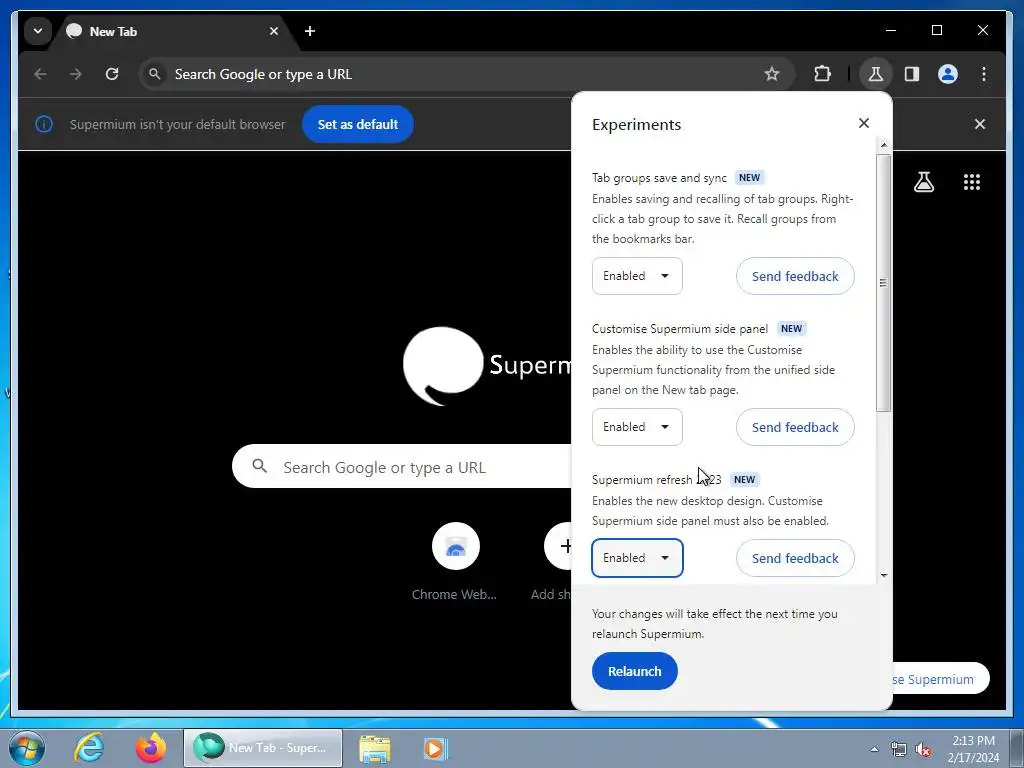Image resolution: width=1024 pixels, height=768 pixels.
Task: Select the Supermium New Tab taskbar button
Action: tap(263, 748)
